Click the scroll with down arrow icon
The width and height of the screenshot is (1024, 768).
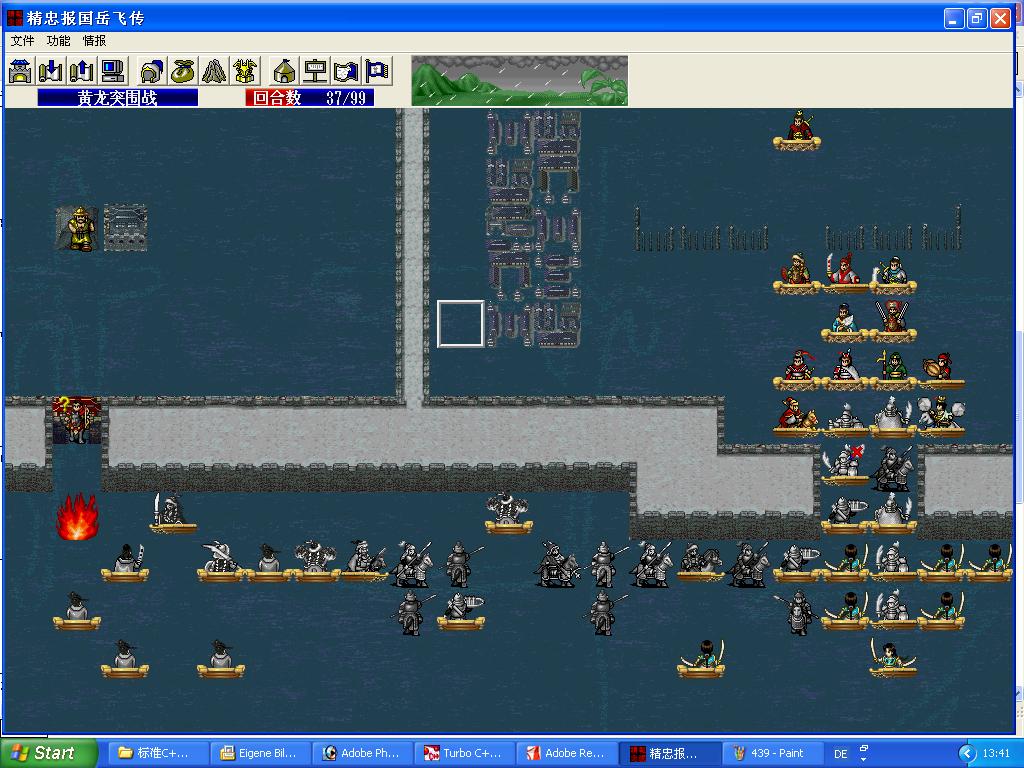50,71
